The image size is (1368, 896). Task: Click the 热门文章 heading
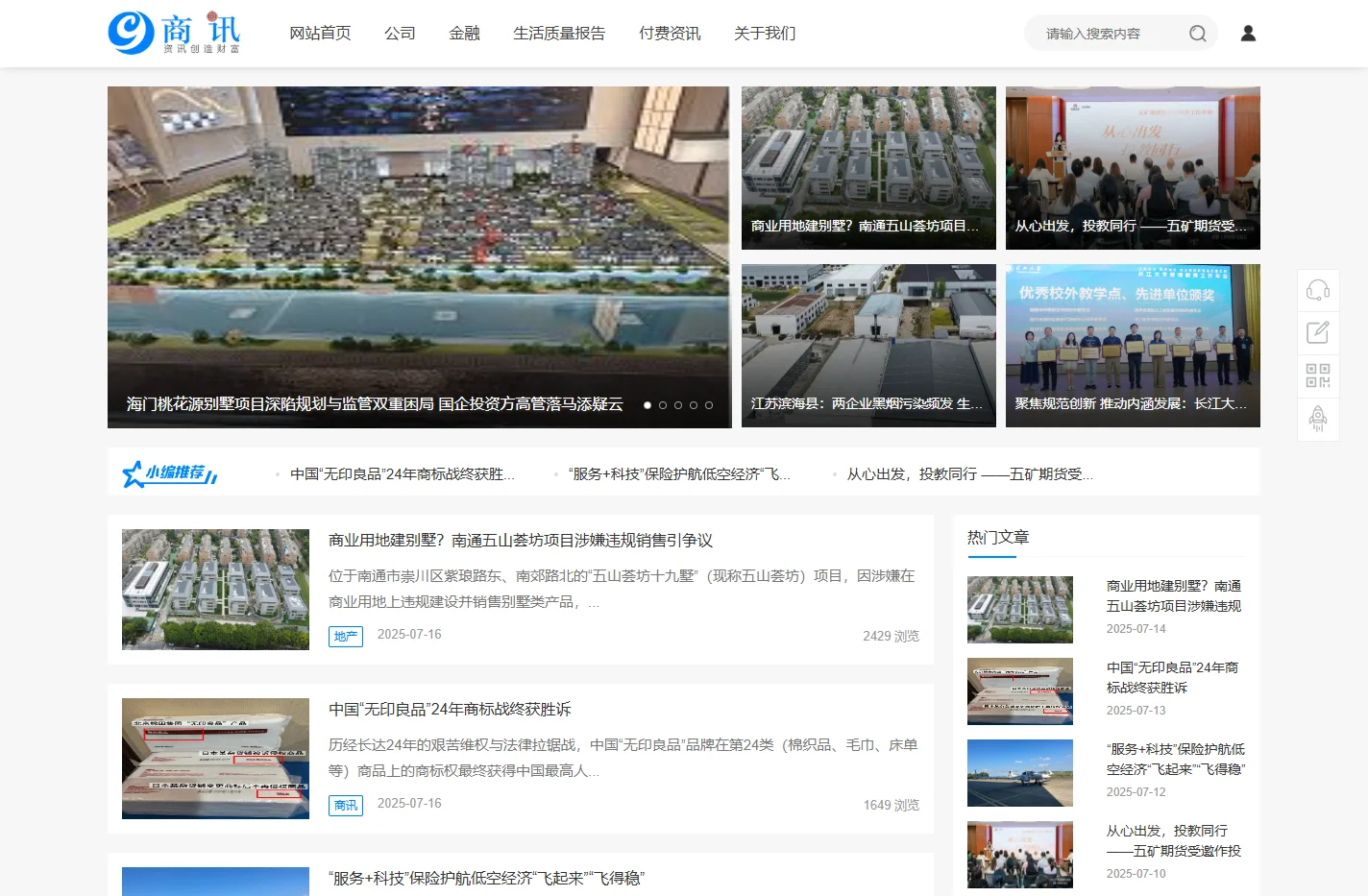coord(998,538)
